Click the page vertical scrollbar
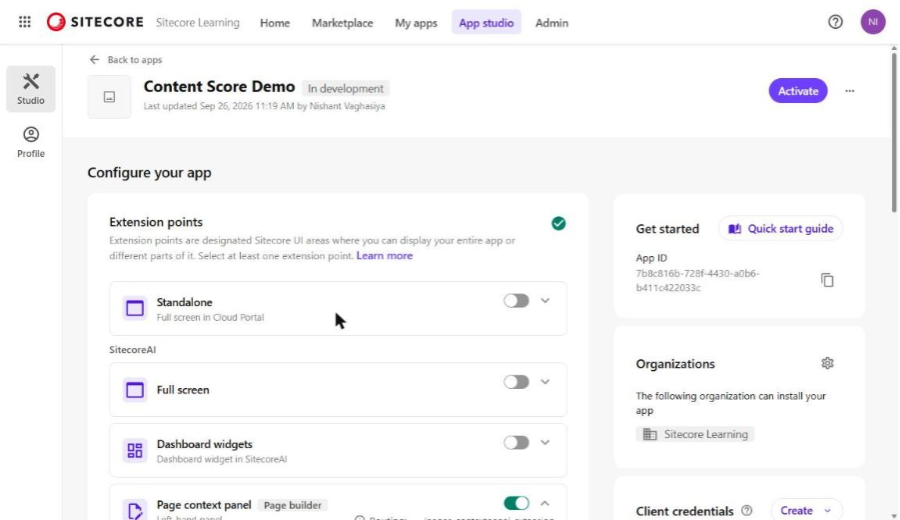 tap(894, 132)
